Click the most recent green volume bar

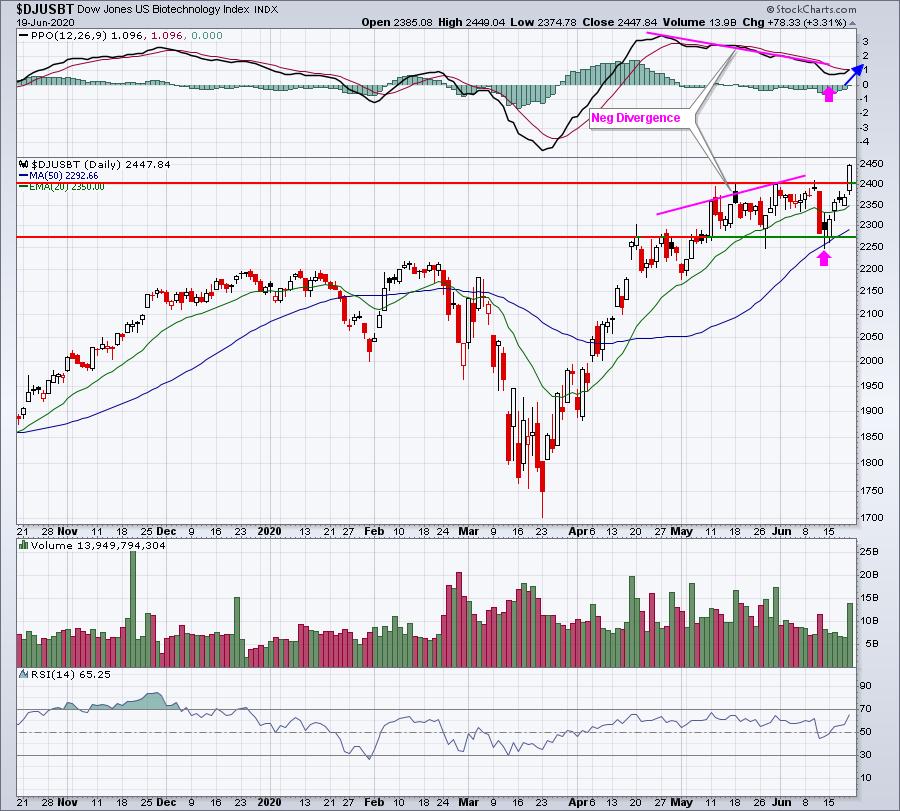(850, 635)
